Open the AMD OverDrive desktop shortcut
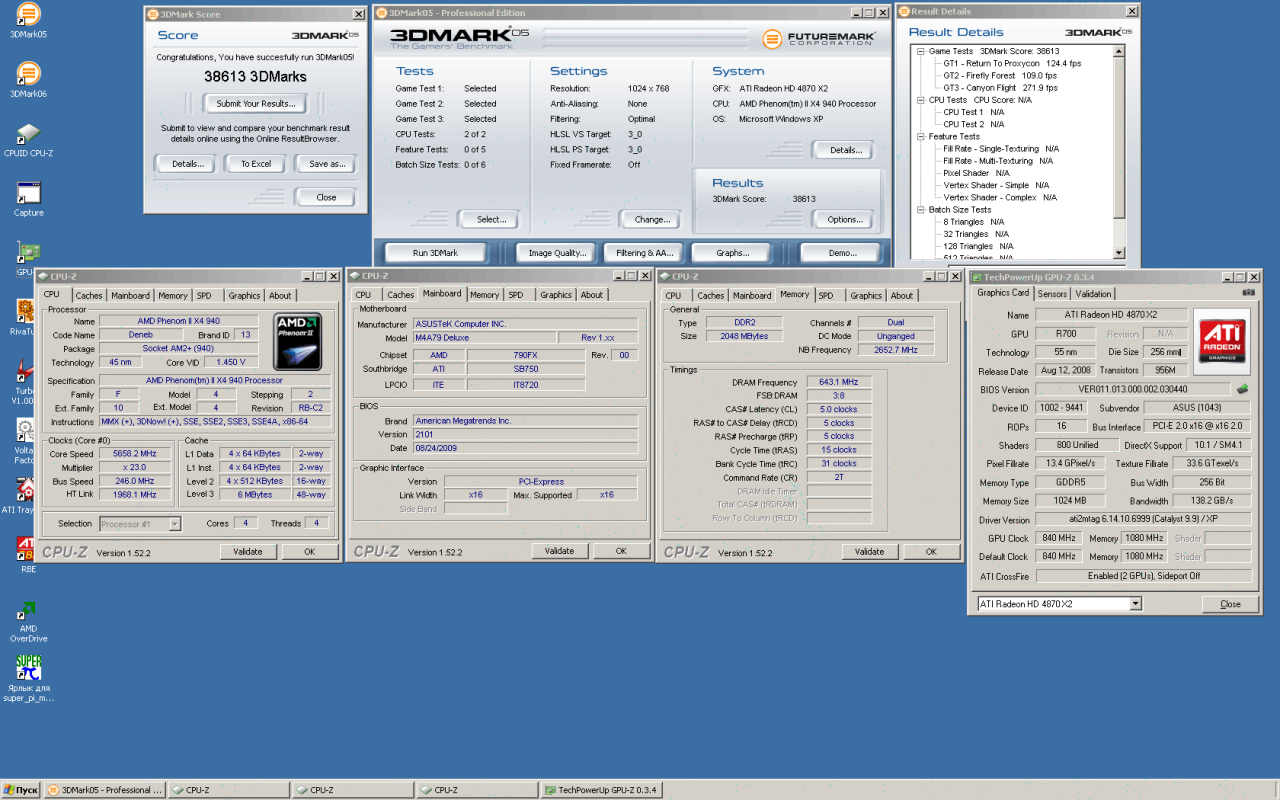Viewport: 1280px width, 800px height. [28, 621]
